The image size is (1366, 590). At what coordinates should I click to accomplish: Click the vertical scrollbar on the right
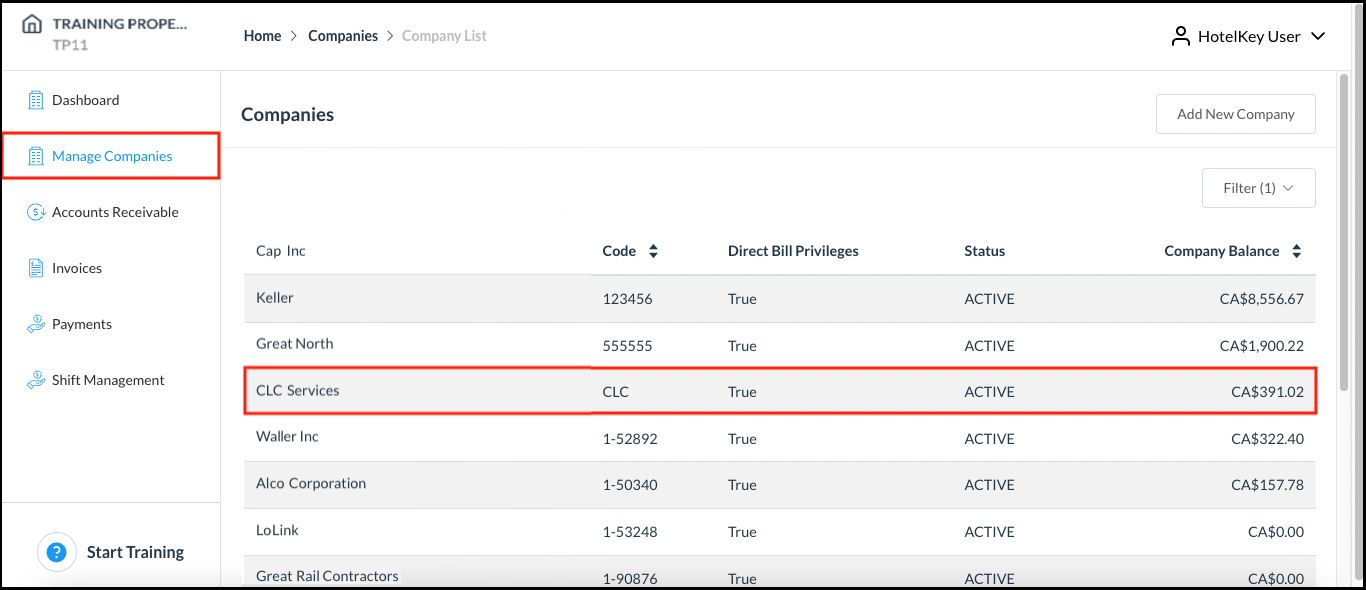(x=1344, y=230)
